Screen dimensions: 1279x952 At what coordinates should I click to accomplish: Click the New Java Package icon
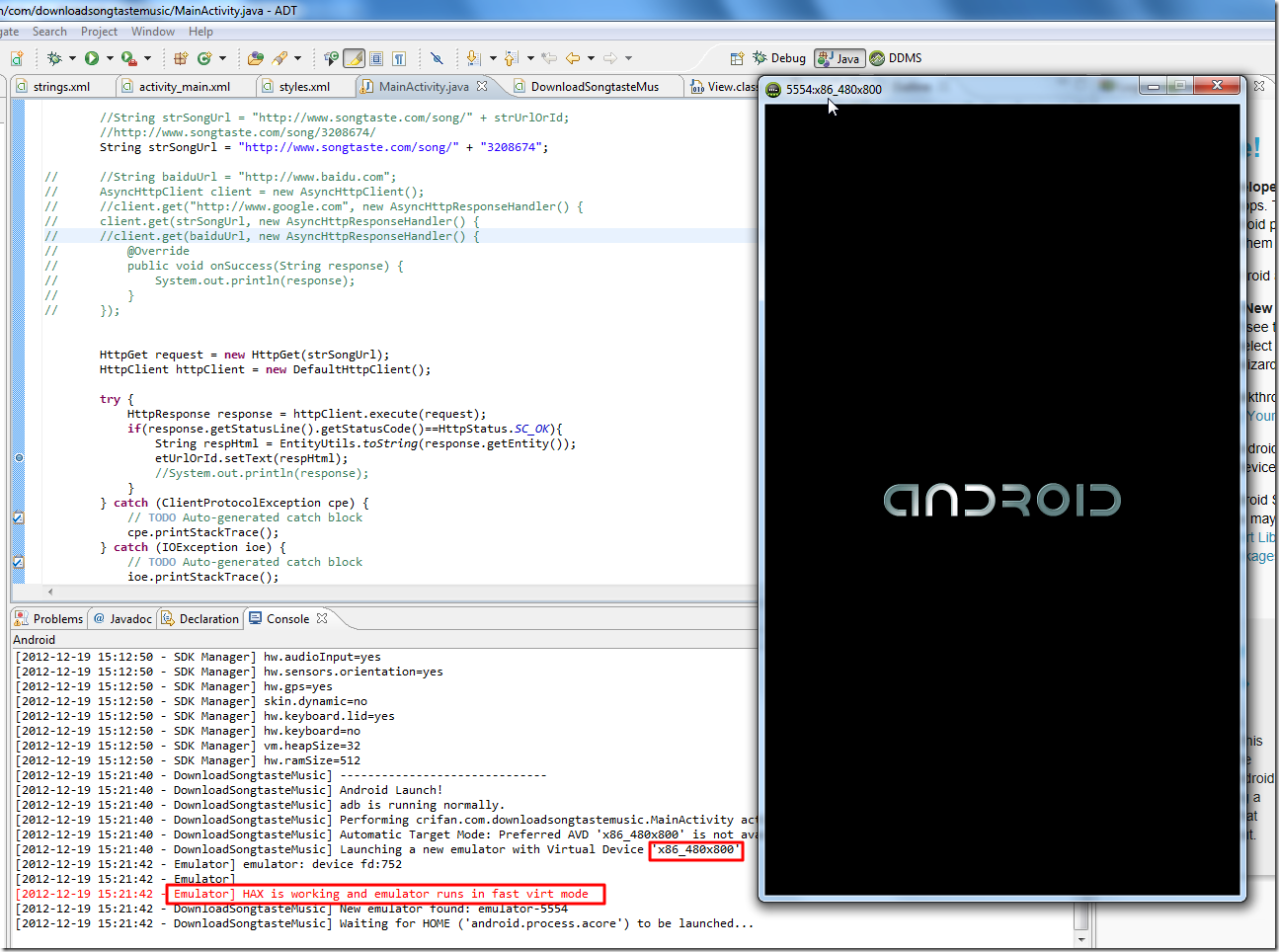point(181,58)
